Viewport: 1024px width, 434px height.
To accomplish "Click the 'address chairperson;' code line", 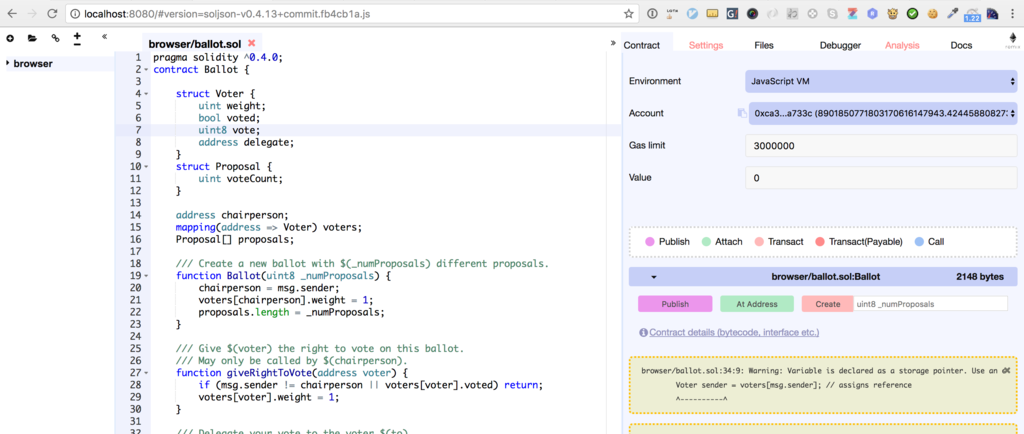I will coord(232,215).
